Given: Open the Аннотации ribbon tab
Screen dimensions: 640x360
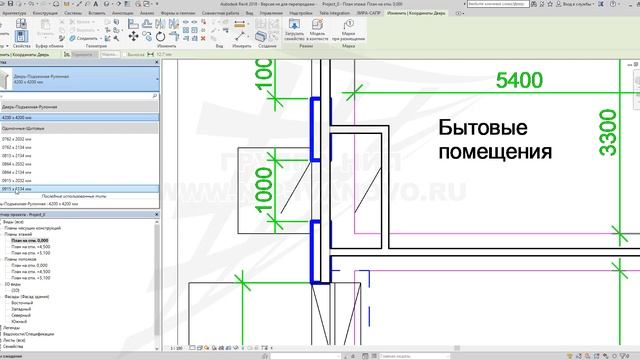Looking at the screenshot, I should [122, 13].
